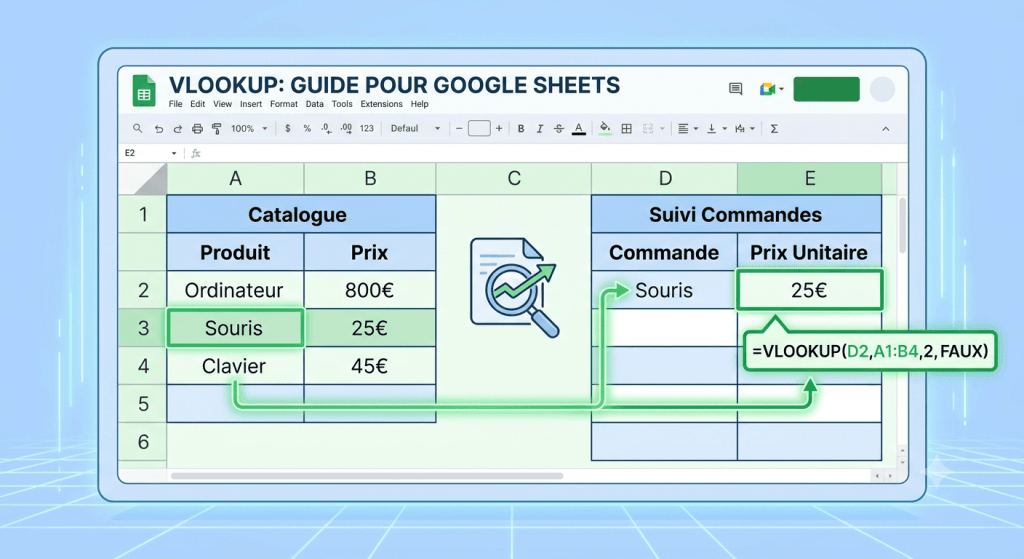Click the Print icon
This screenshot has width=1024, height=559.
tap(197, 129)
